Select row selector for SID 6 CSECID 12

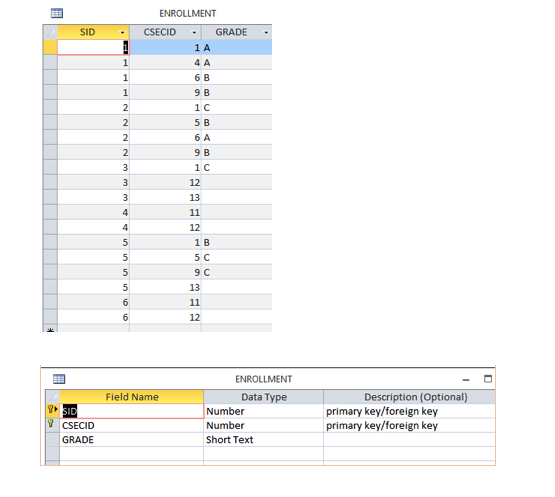(50, 318)
